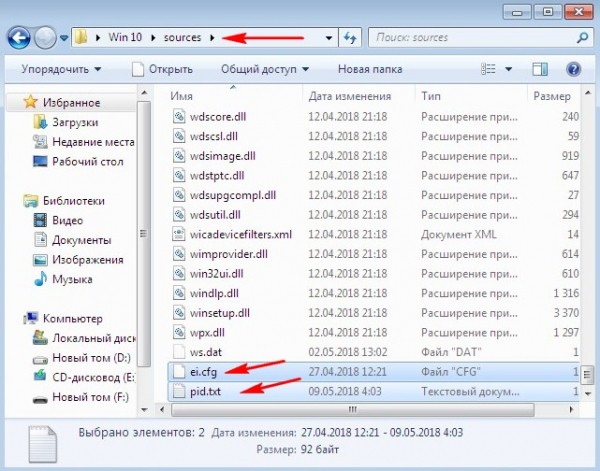Click the folder icon in address bar
The width and height of the screenshot is (600, 471).
81,37
